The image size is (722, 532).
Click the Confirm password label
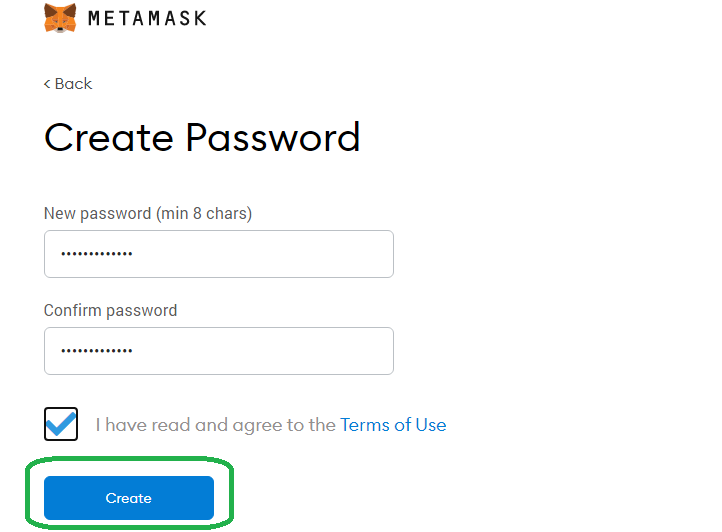[x=111, y=310]
